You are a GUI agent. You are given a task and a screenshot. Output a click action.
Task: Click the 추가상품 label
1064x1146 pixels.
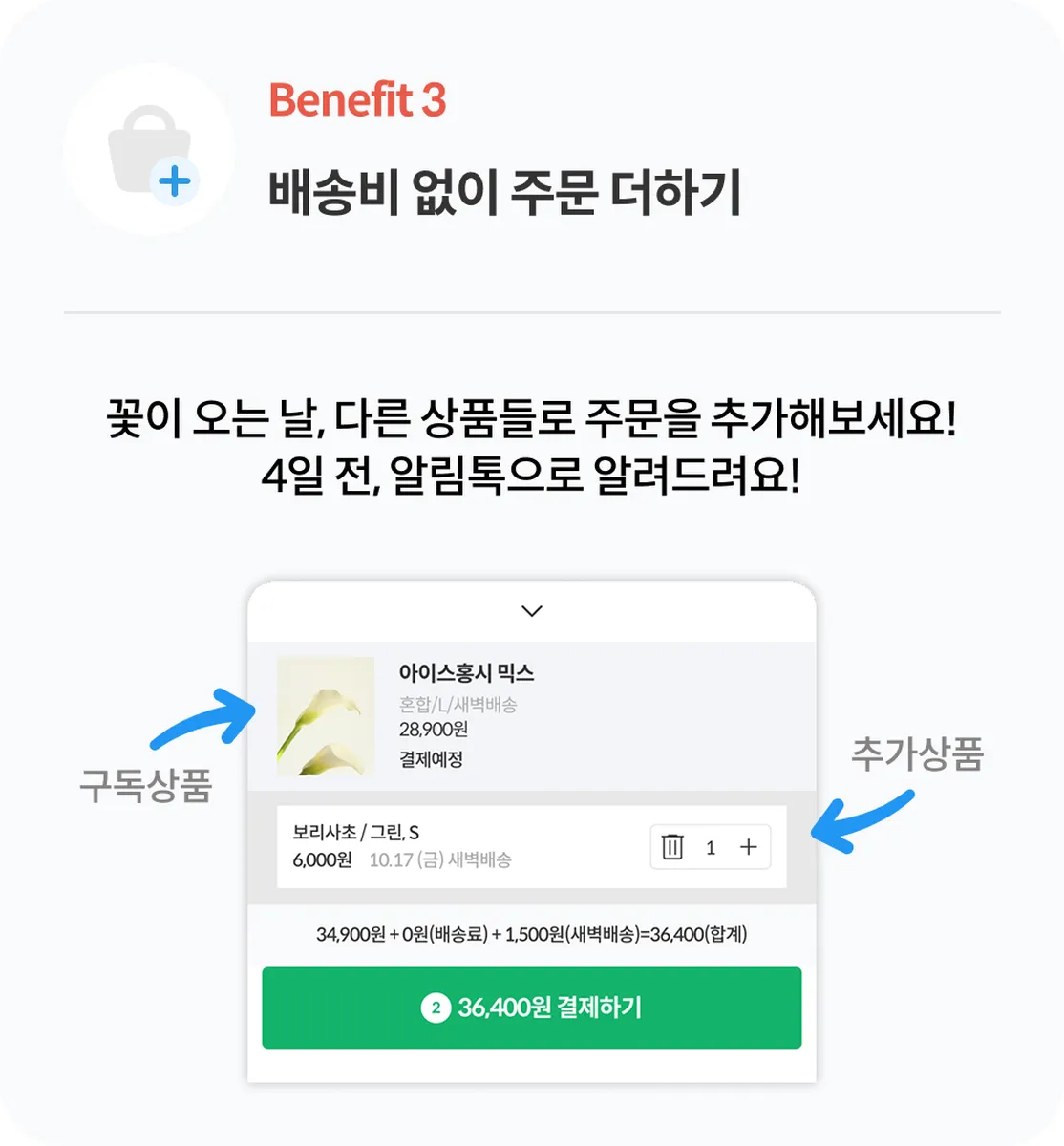917,754
